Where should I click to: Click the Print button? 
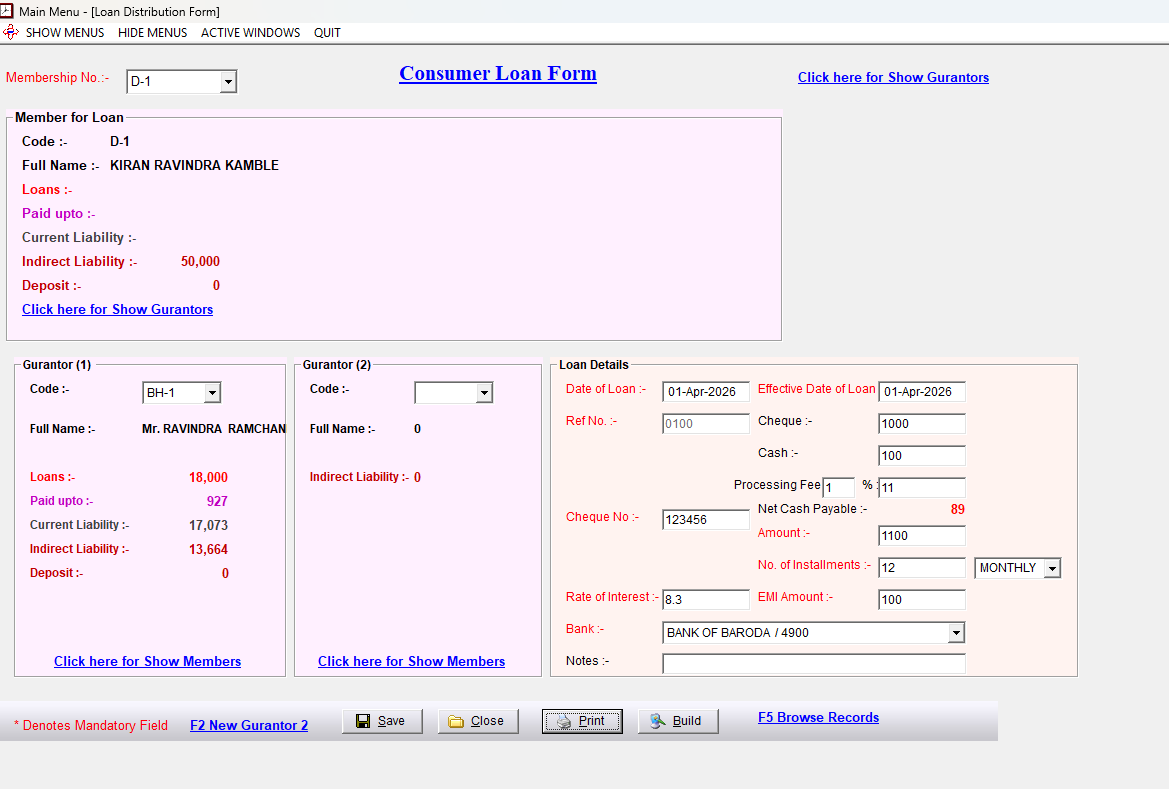[x=582, y=721]
